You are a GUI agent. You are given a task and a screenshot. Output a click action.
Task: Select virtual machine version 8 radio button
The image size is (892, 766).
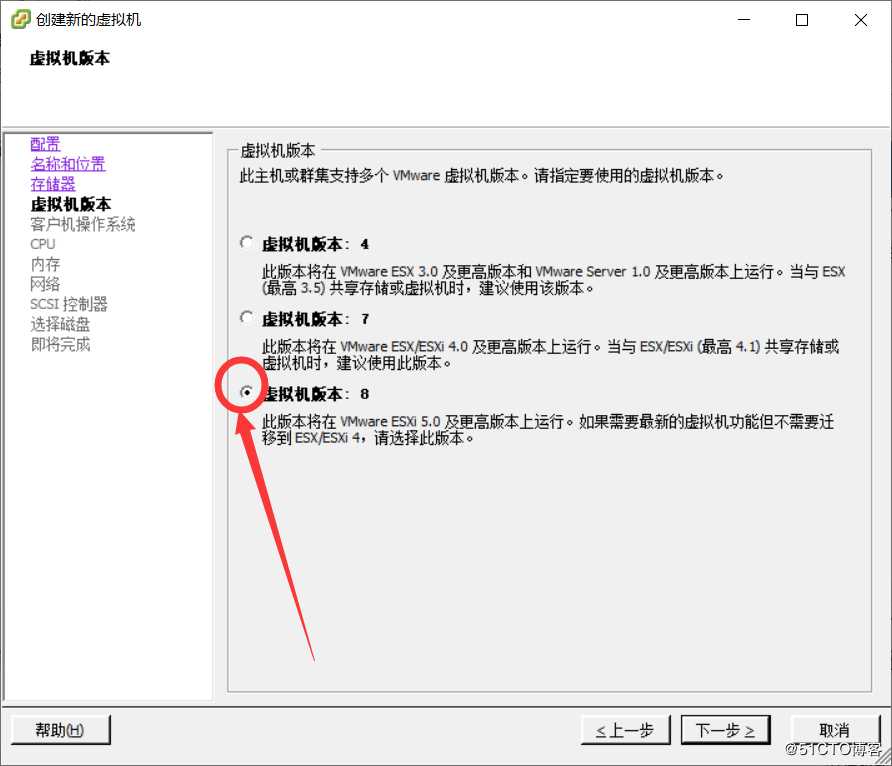246,392
